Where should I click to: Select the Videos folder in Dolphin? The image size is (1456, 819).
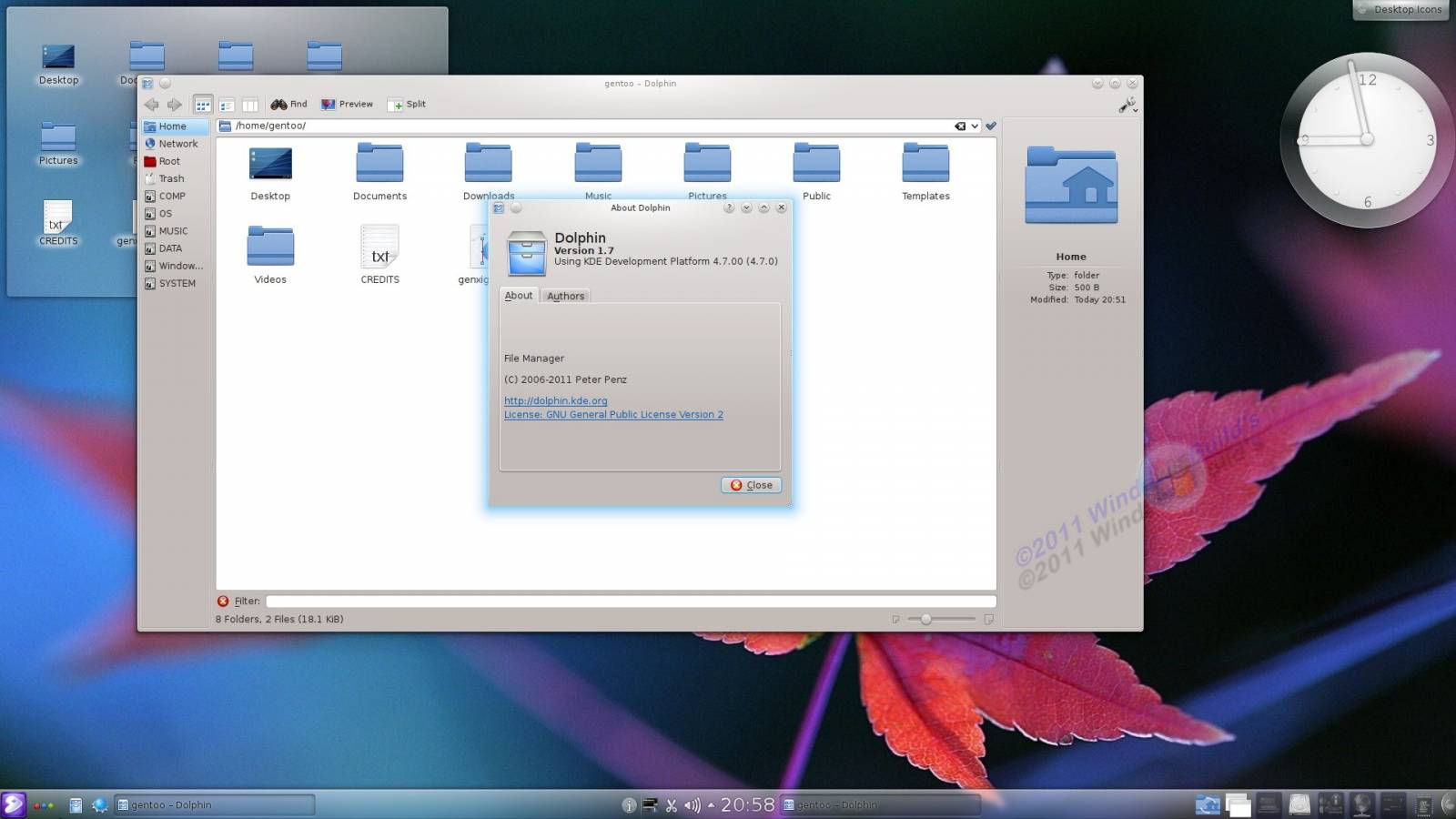pos(270,255)
